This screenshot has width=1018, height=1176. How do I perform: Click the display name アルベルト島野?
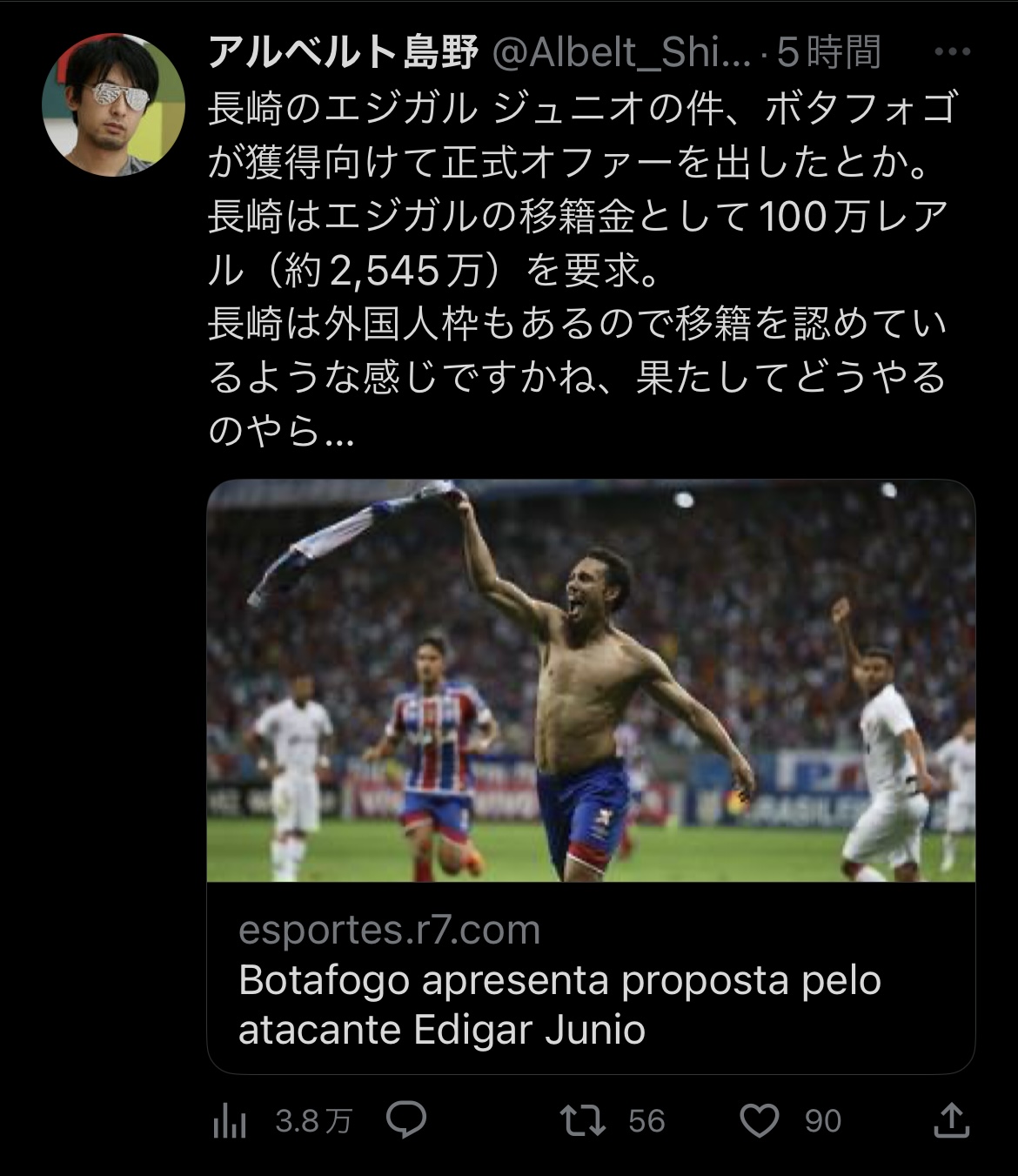tap(343, 54)
